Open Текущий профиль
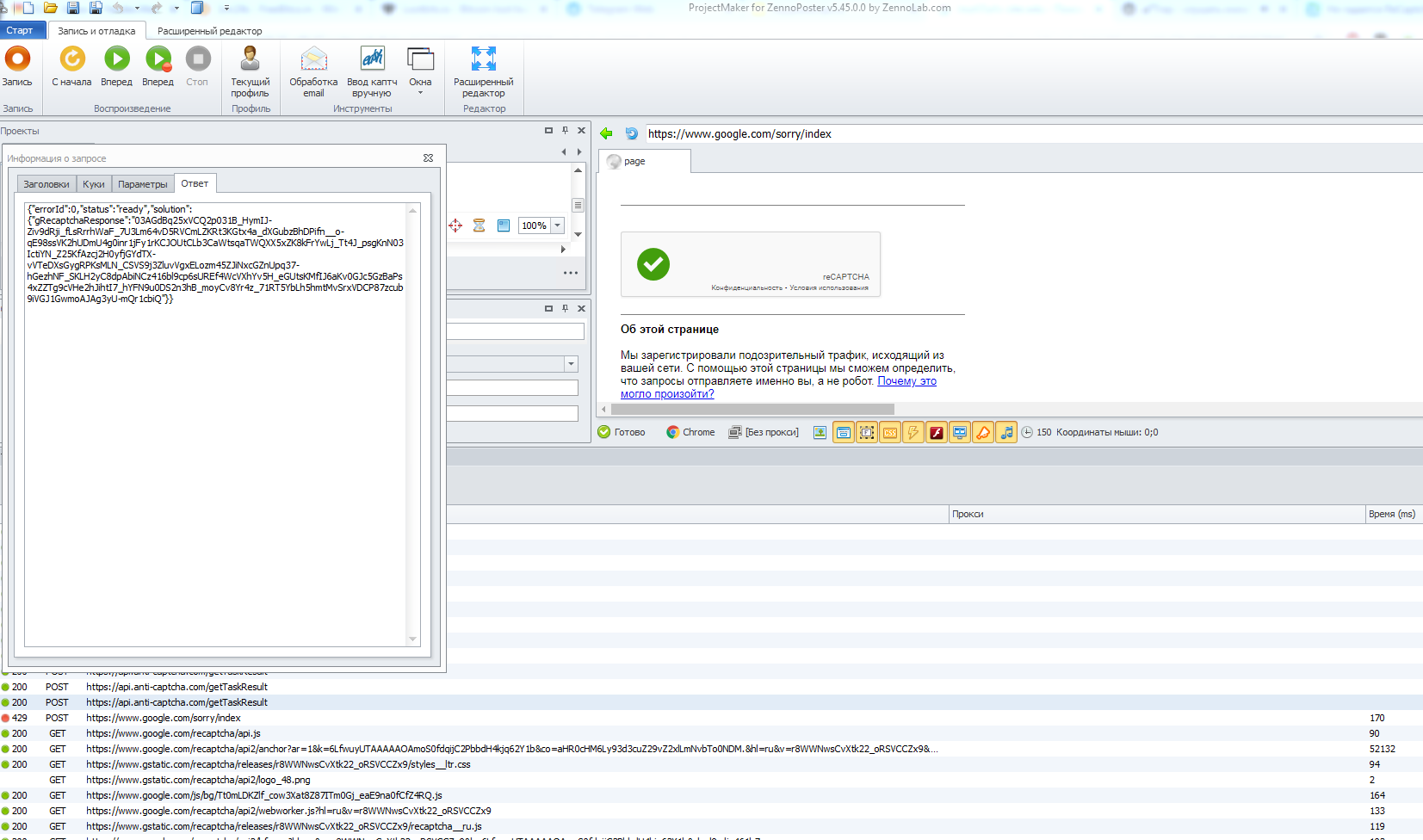Screen dimensions: 1423x840 click(x=250, y=72)
